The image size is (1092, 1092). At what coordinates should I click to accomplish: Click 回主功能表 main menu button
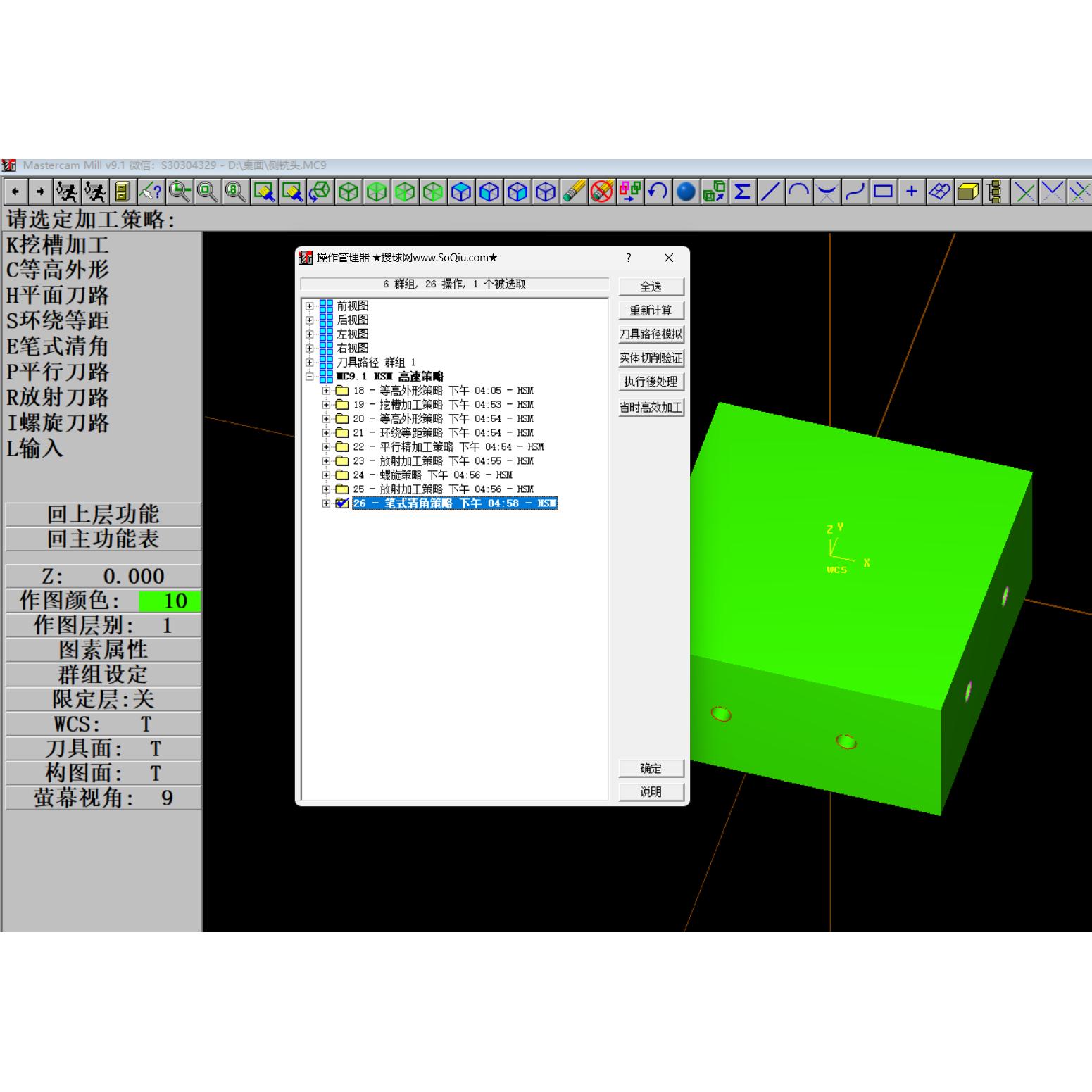(x=103, y=539)
